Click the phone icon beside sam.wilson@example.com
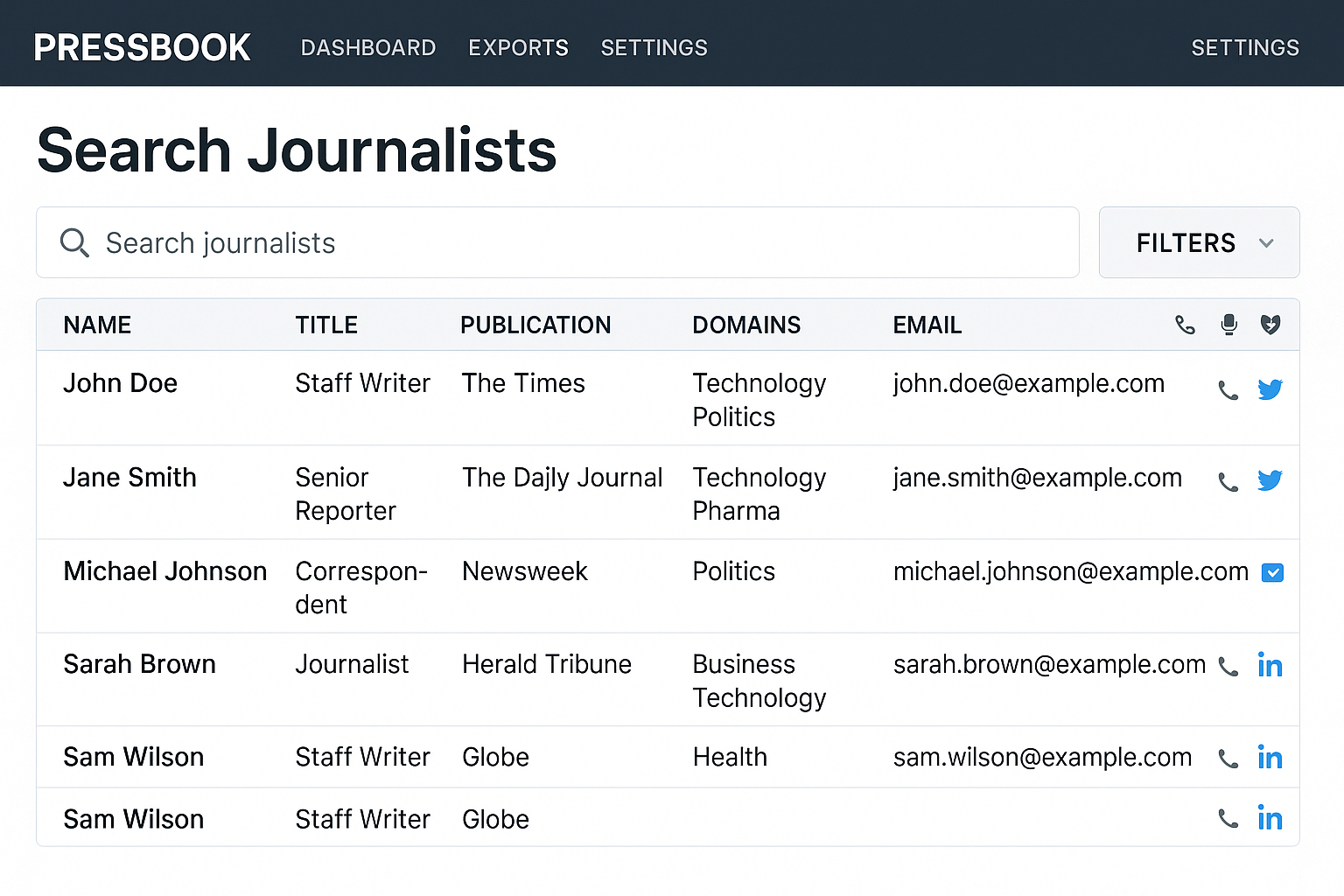1344x896 pixels. click(x=1228, y=759)
